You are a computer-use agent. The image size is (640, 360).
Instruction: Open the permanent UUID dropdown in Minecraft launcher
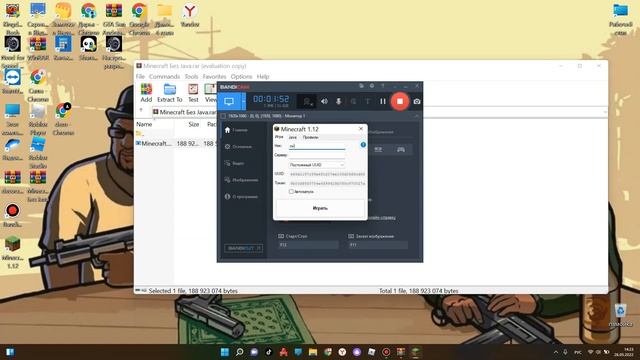point(317,165)
